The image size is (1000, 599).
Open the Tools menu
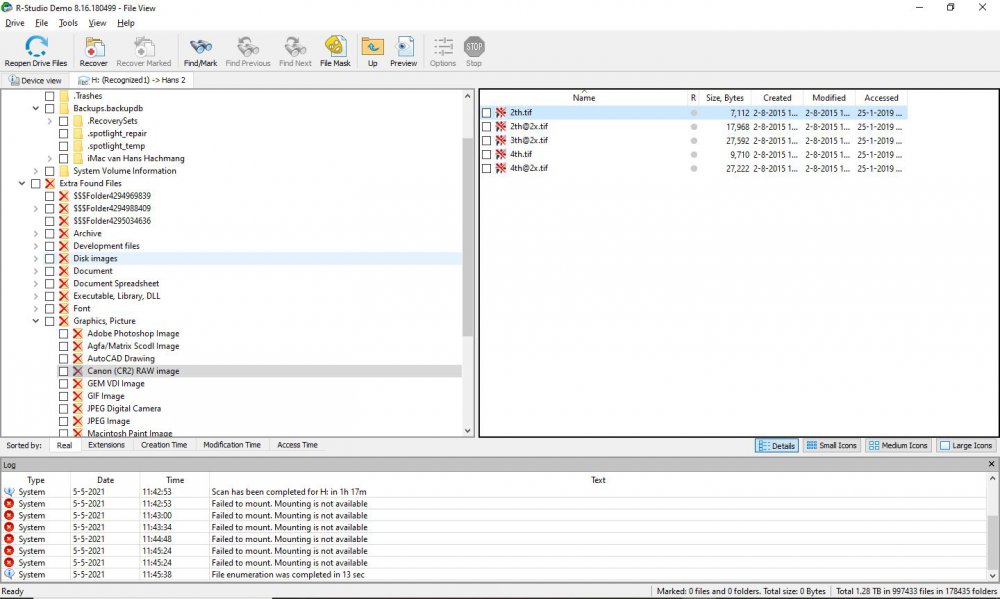point(68,22)
